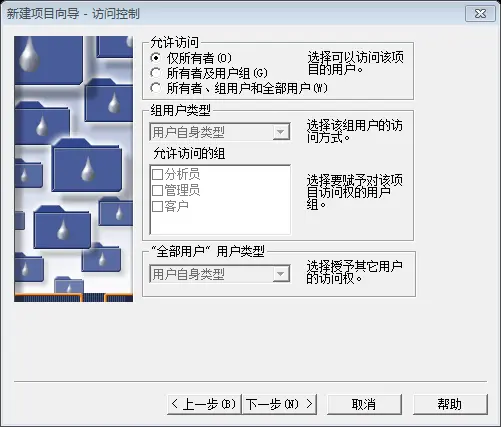Cancel the wizard with 取消

point(364,404)
